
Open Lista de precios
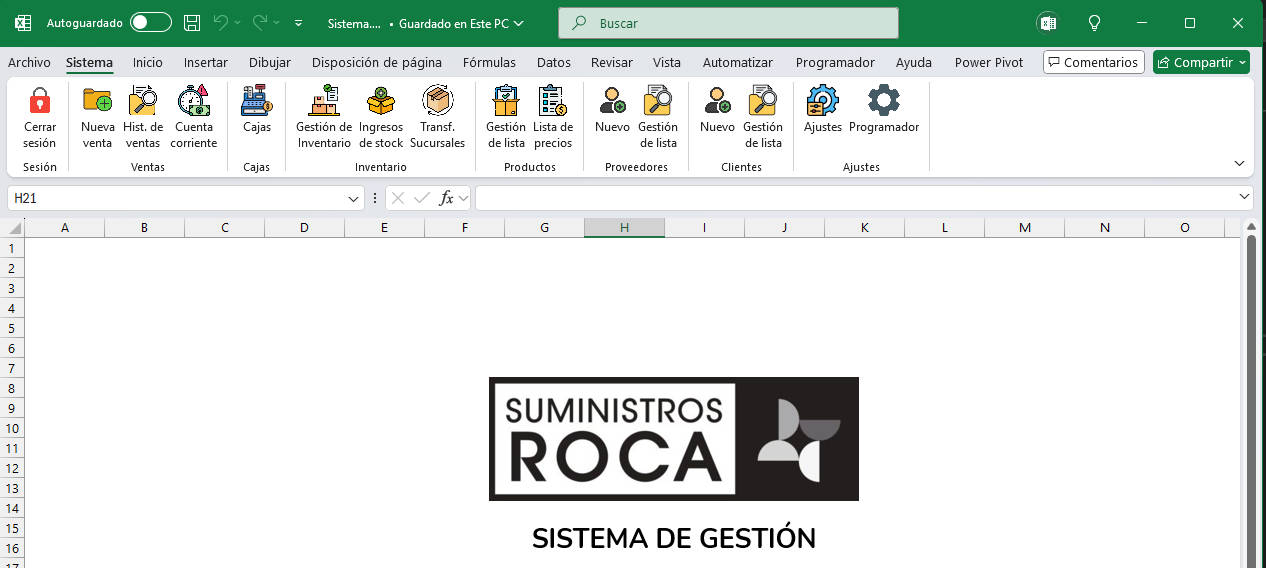(x=553, y=118)
